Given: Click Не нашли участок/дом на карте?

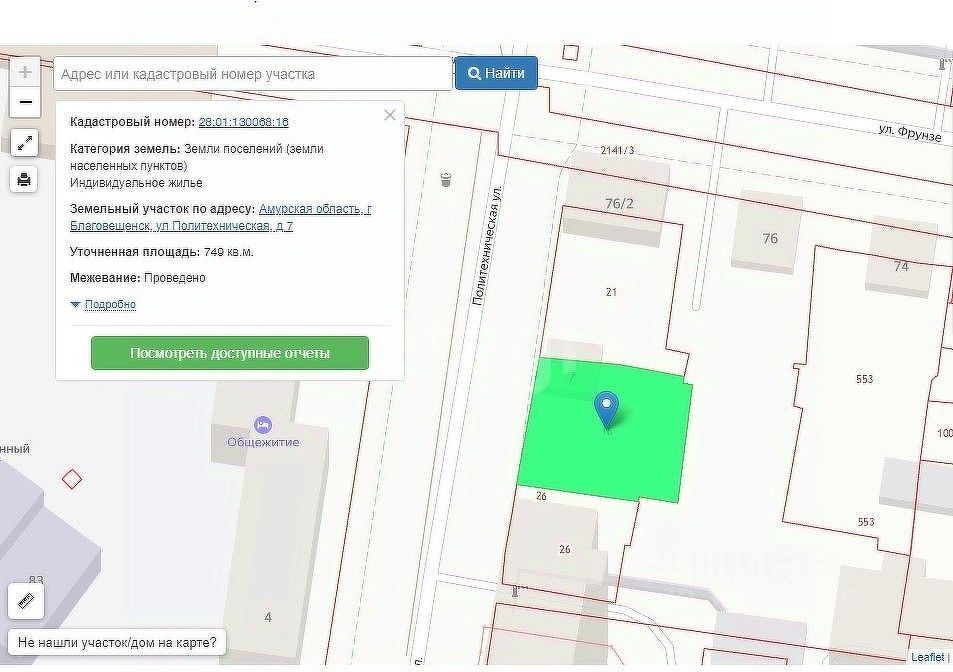Looking at the screenshot, I should [117, 642].
